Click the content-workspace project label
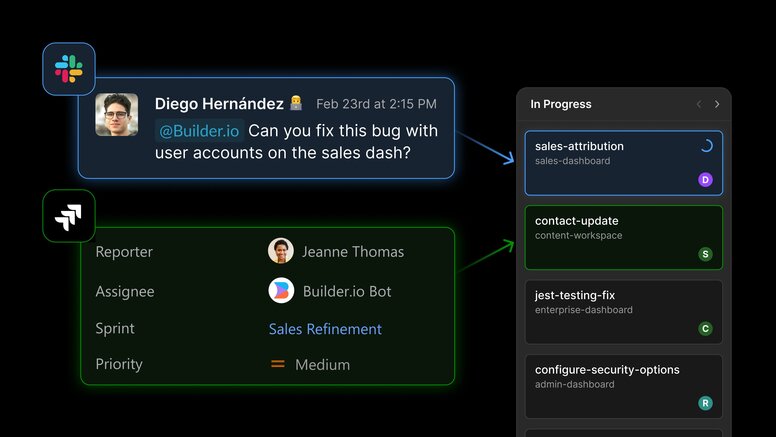The height and width of the screenshot is (437, 776). [578, 236]
